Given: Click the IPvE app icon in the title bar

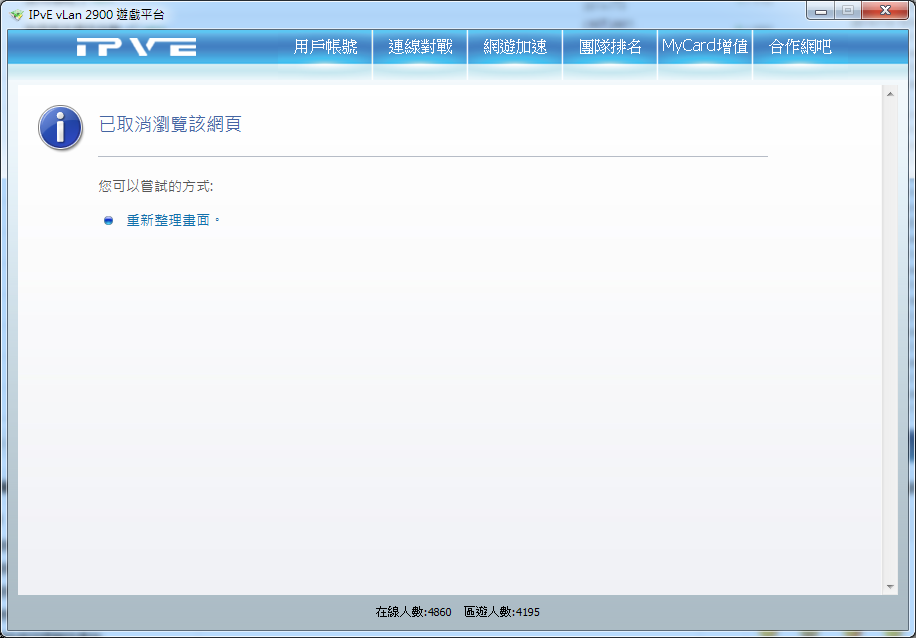Looking at the screenshot, I should 16,15.
